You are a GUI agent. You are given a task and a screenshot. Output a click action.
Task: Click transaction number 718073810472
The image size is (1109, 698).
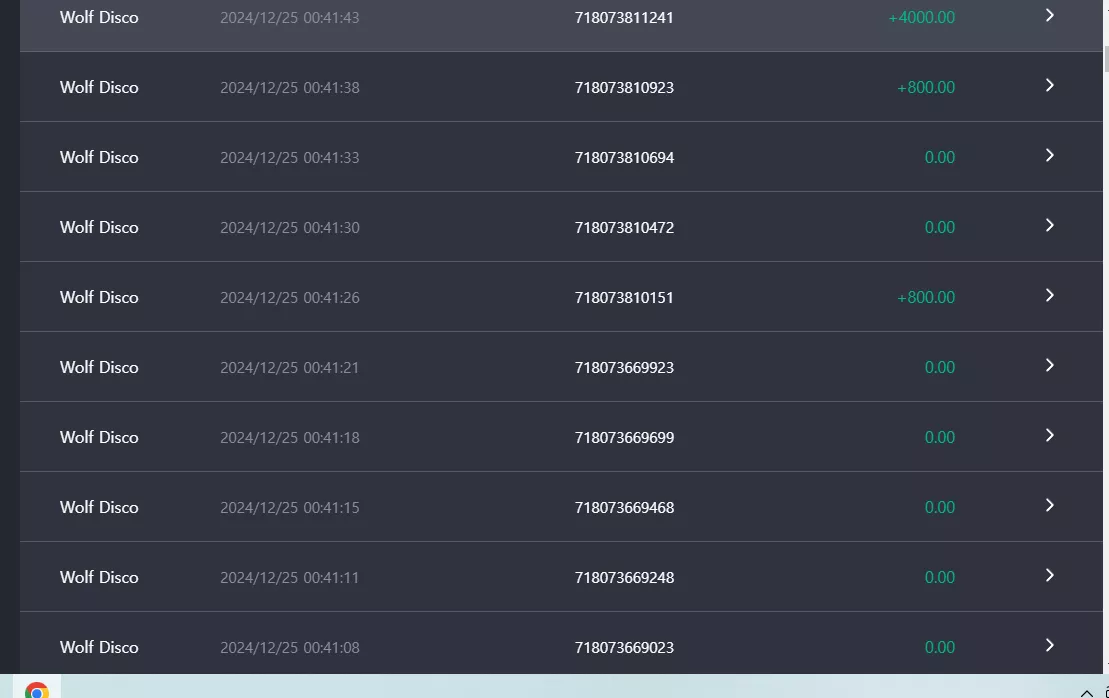(x=624, y=228)
